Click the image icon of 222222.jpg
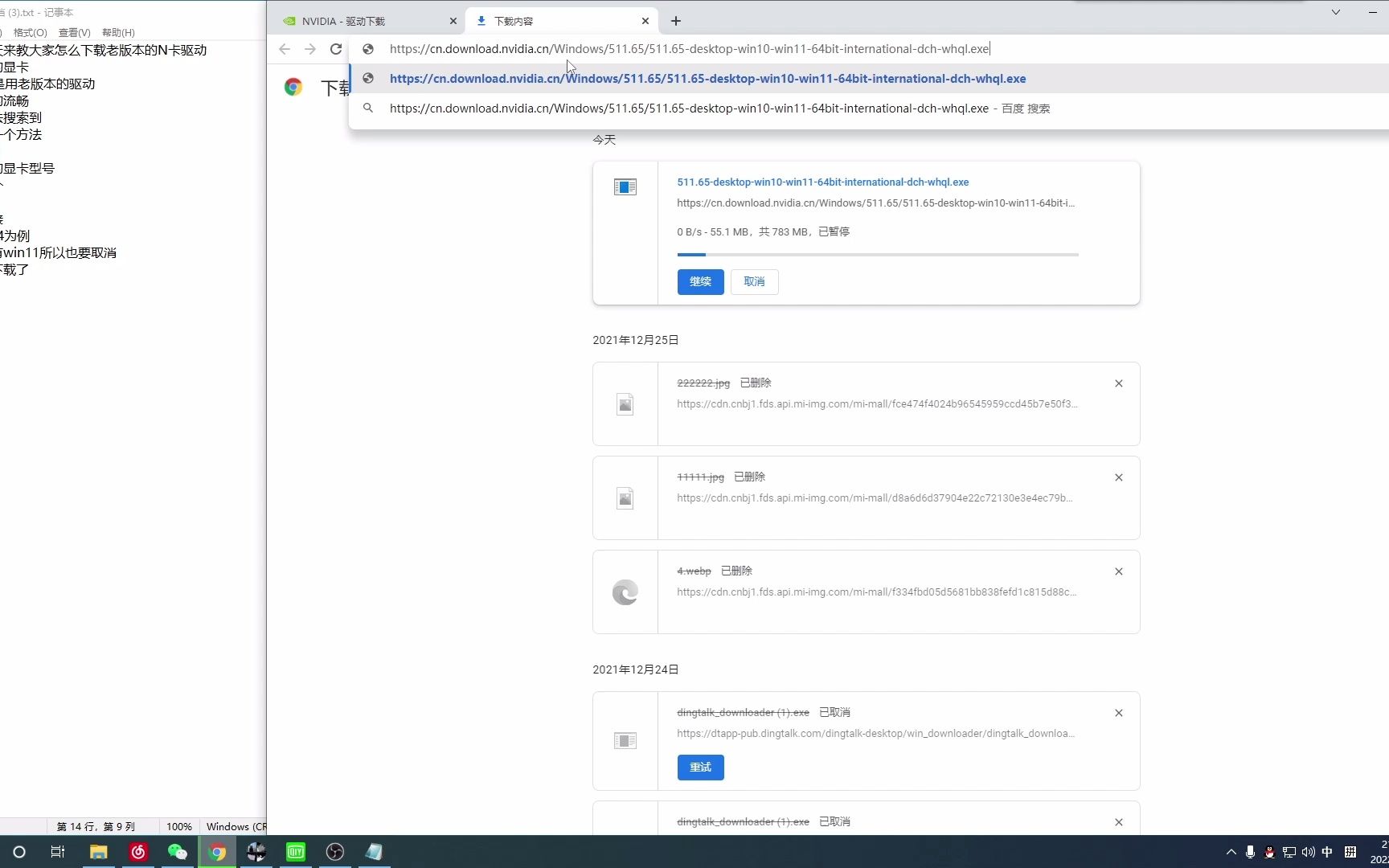Screen dimensions: 1389x868 click(x=625, y=404)
